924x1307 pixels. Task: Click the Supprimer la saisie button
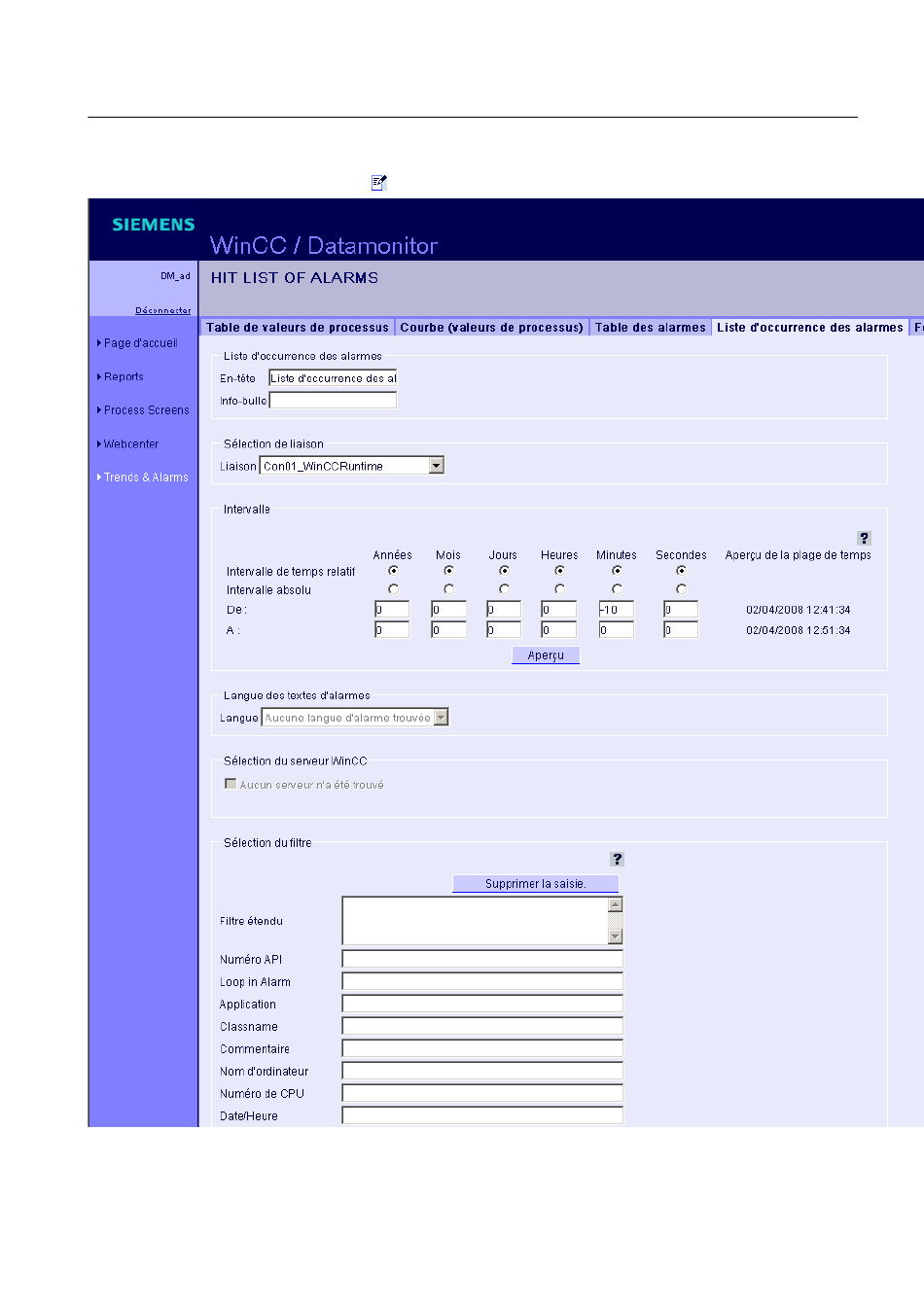[536, 884]
